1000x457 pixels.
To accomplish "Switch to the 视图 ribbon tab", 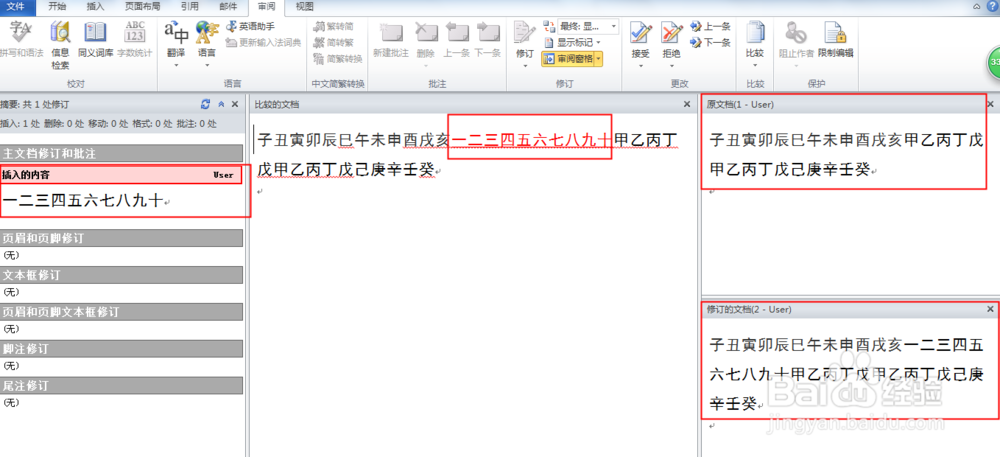I will coord(305,7).
